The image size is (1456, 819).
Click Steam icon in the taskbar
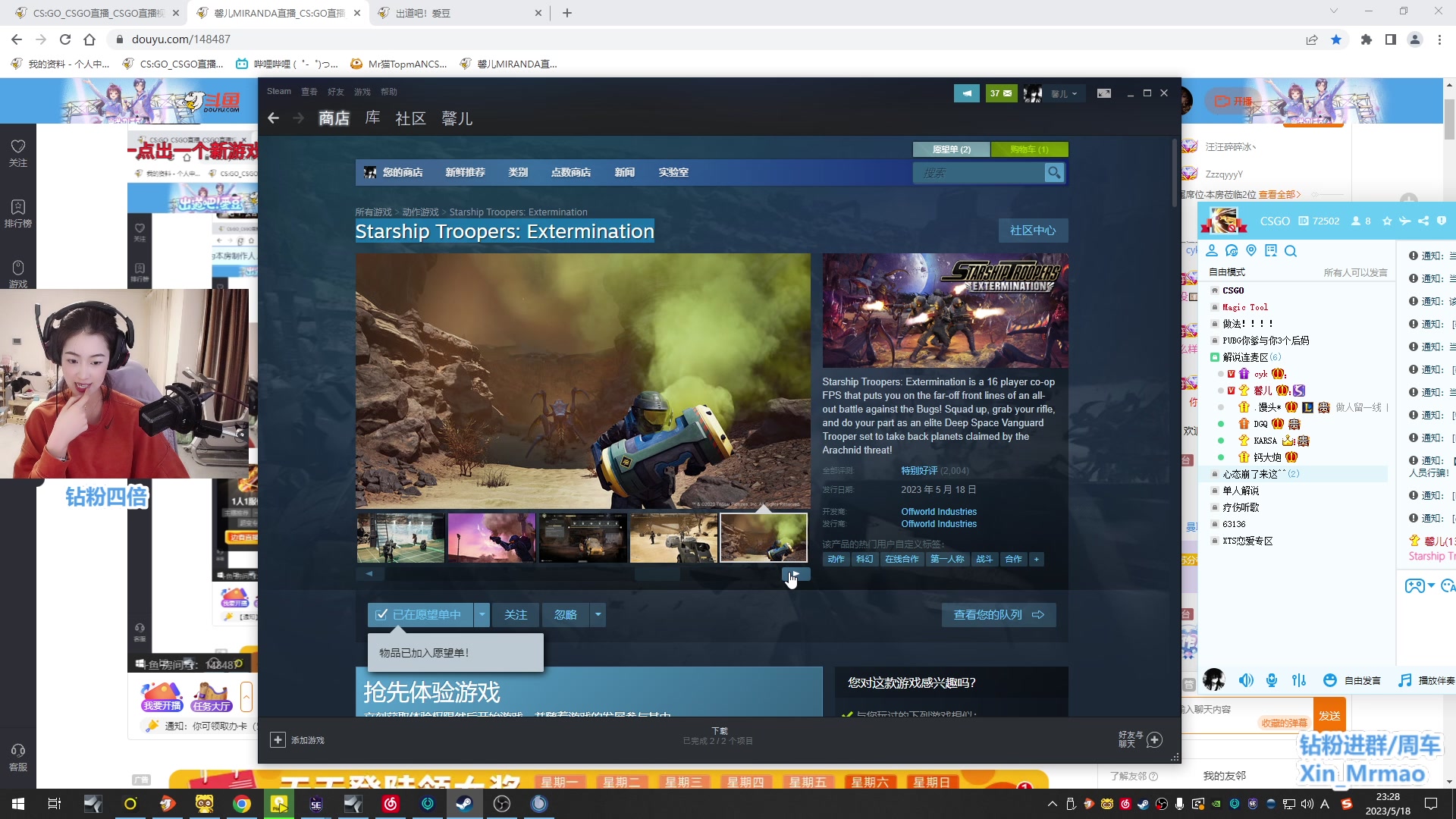click(464, 804)
